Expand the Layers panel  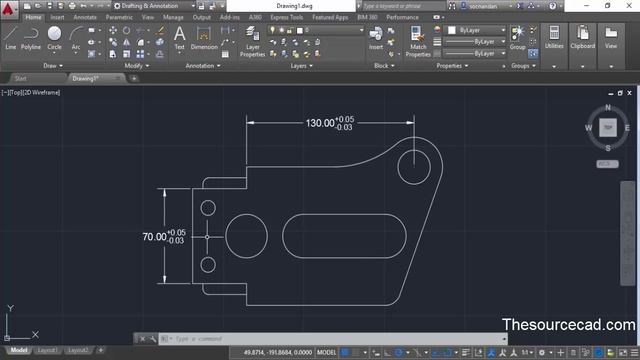pyautogui.click(x=301, y=66)
